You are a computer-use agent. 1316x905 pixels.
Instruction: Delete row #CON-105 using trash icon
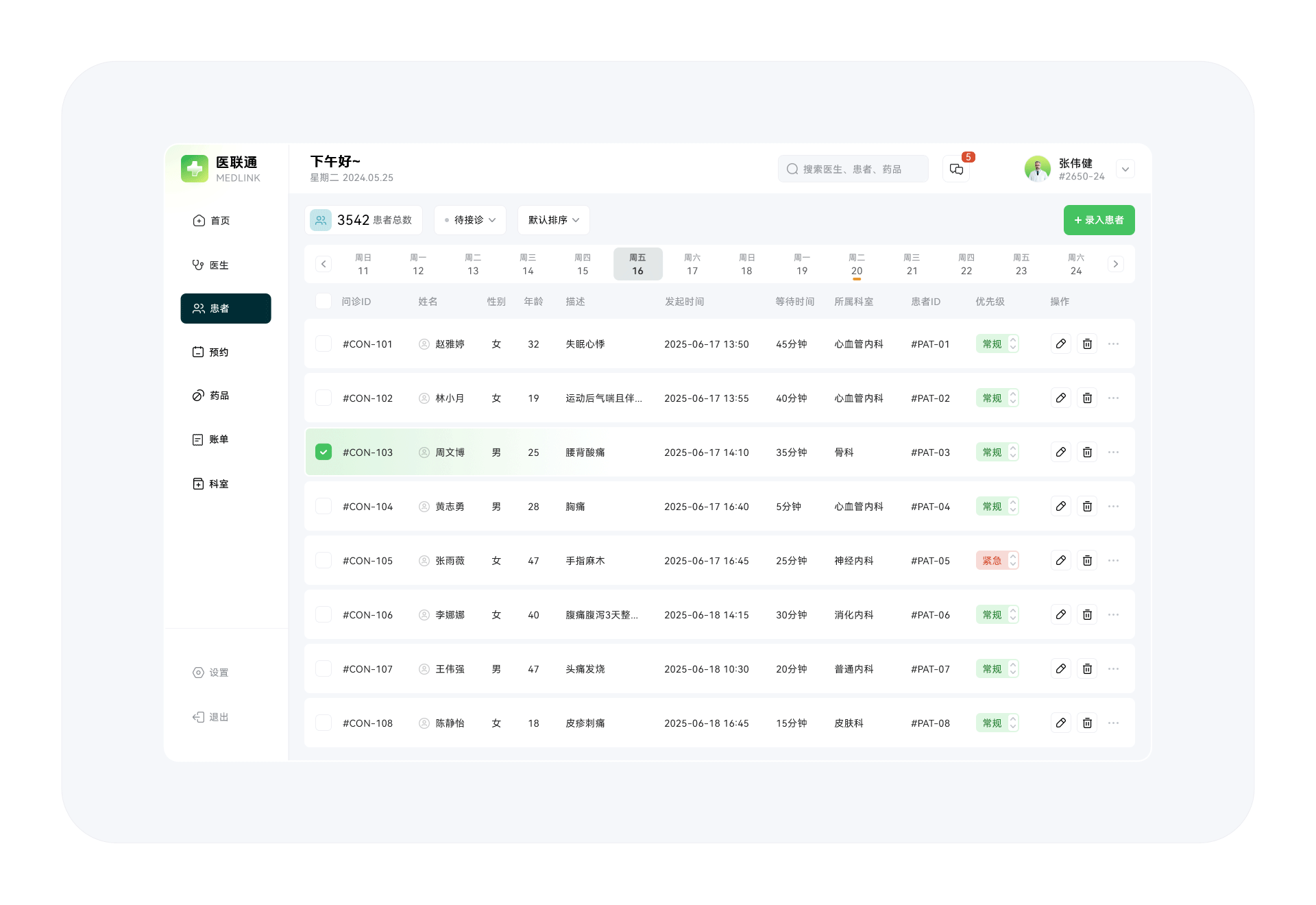pyautogui.click(x=1087, y=560)
